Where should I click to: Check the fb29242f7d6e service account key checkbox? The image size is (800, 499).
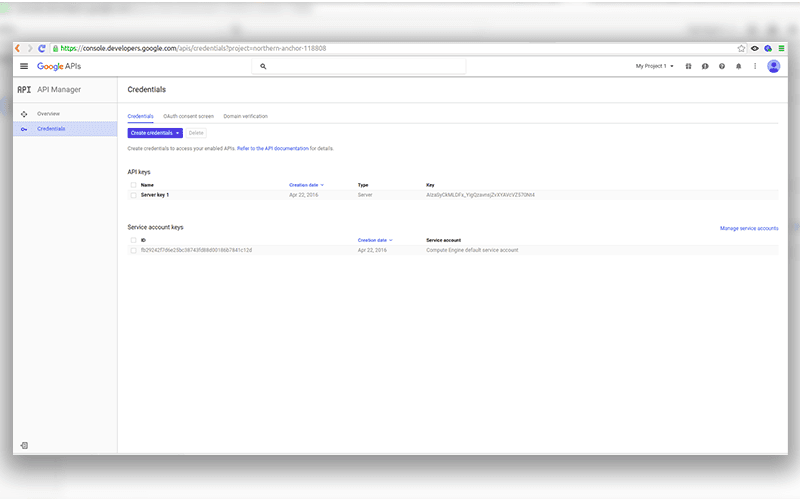[x=133, y=251]
